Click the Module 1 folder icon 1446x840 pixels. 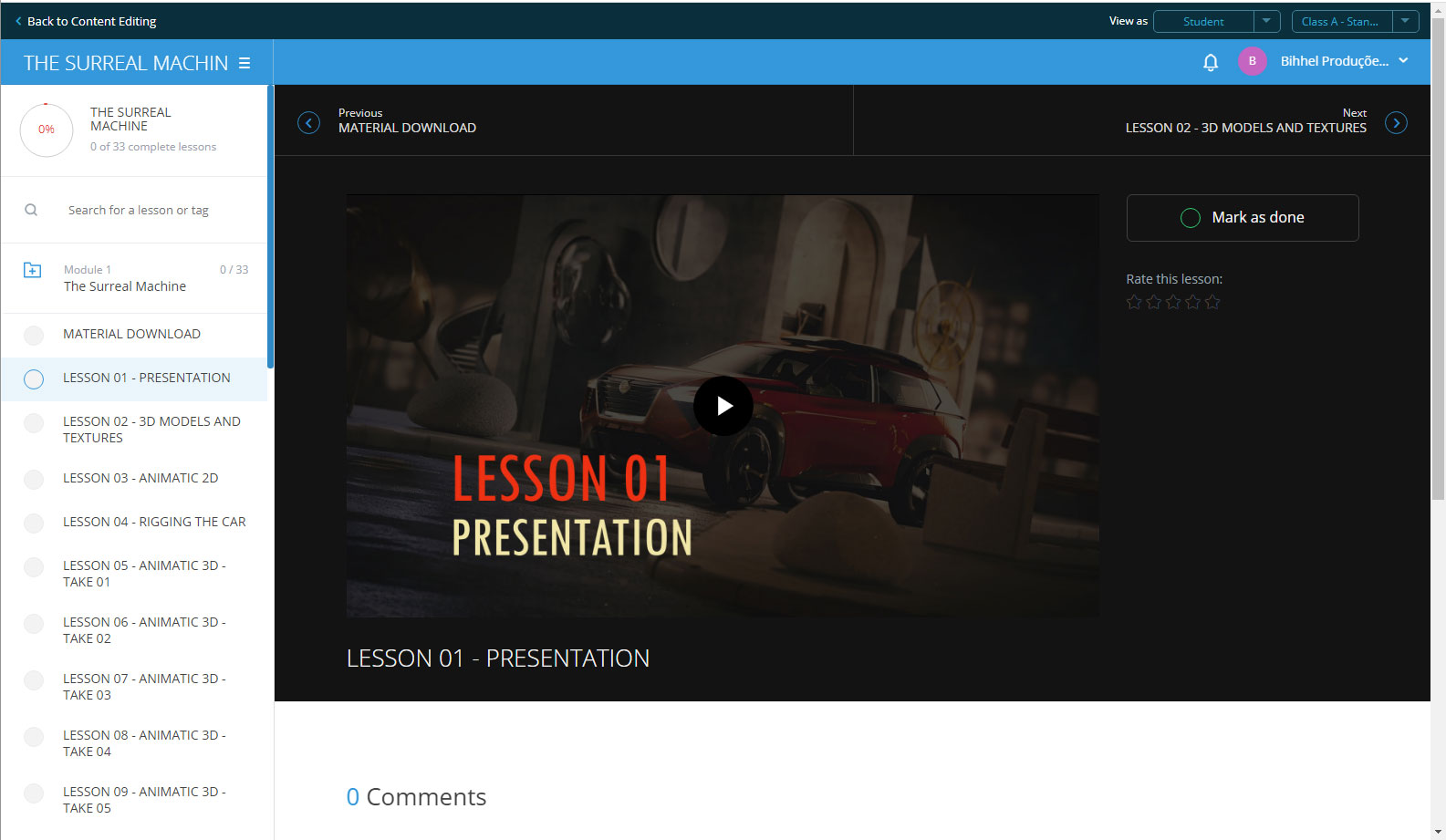(32, 270)
